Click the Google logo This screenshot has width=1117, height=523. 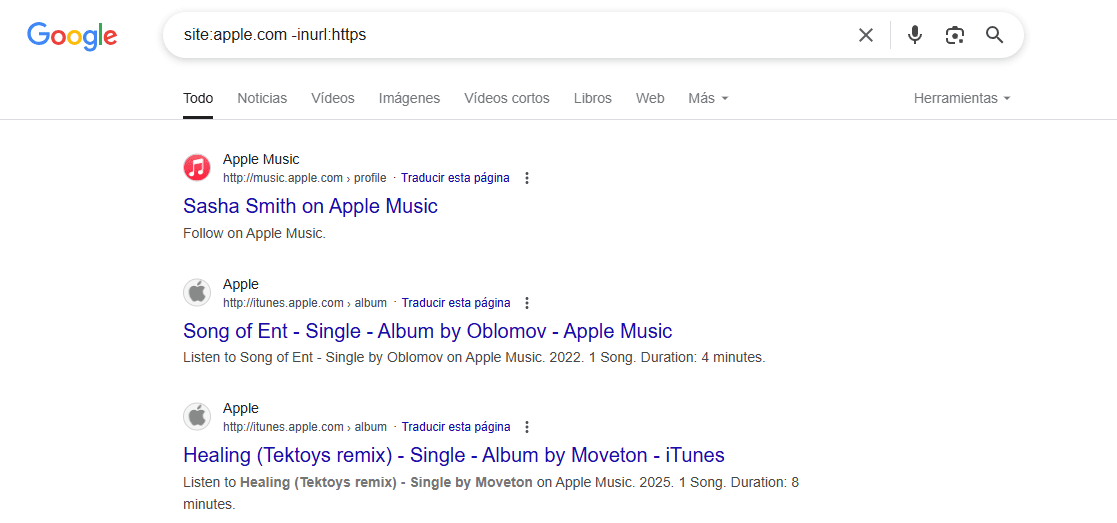pos(72,36)
